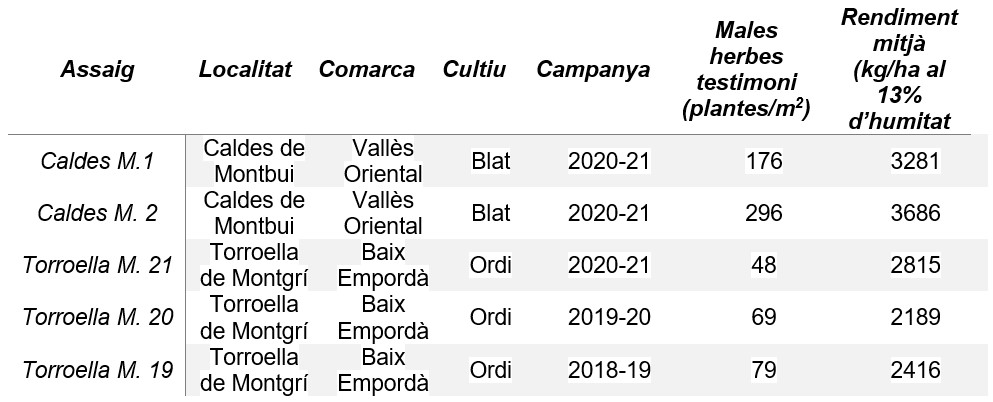Select the Blat cell in Caldes M.1 row
Viewport: 993px width, 402px height.
tap(491, 161)
